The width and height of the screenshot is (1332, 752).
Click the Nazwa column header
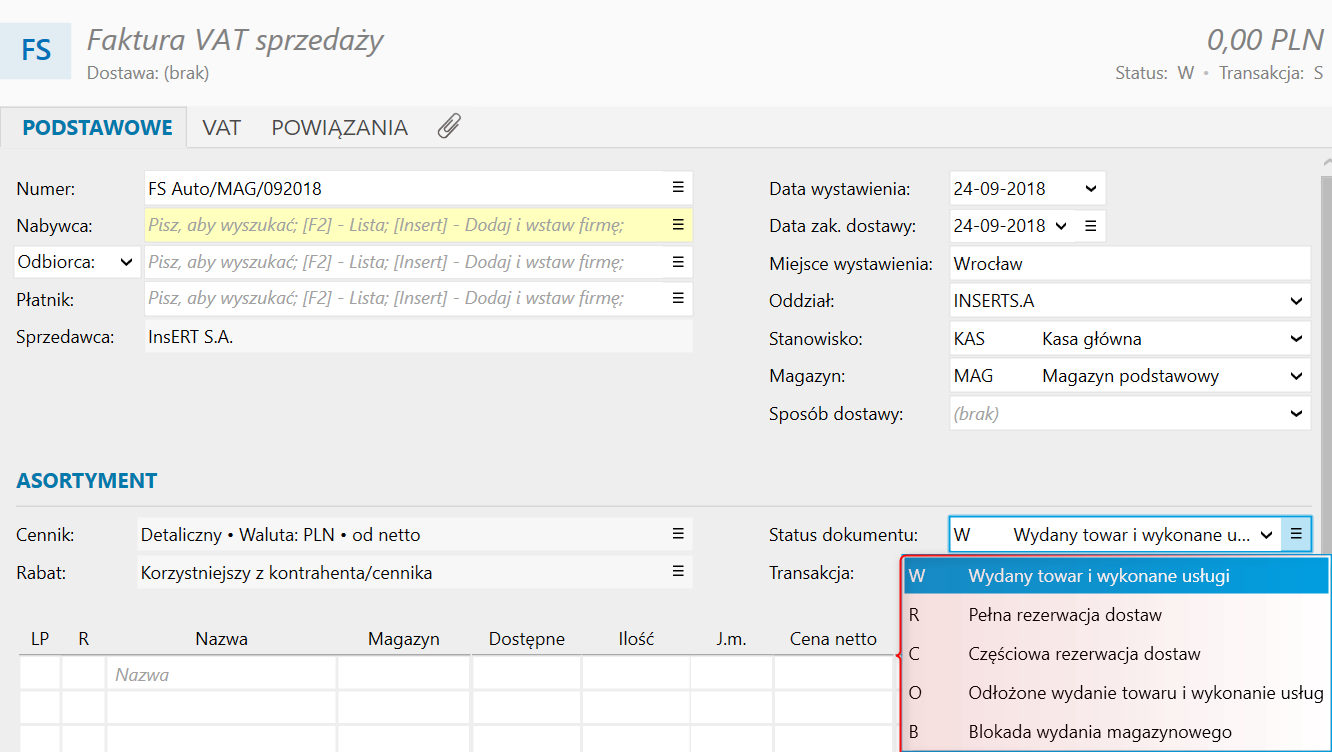click(x=221, y=639)
